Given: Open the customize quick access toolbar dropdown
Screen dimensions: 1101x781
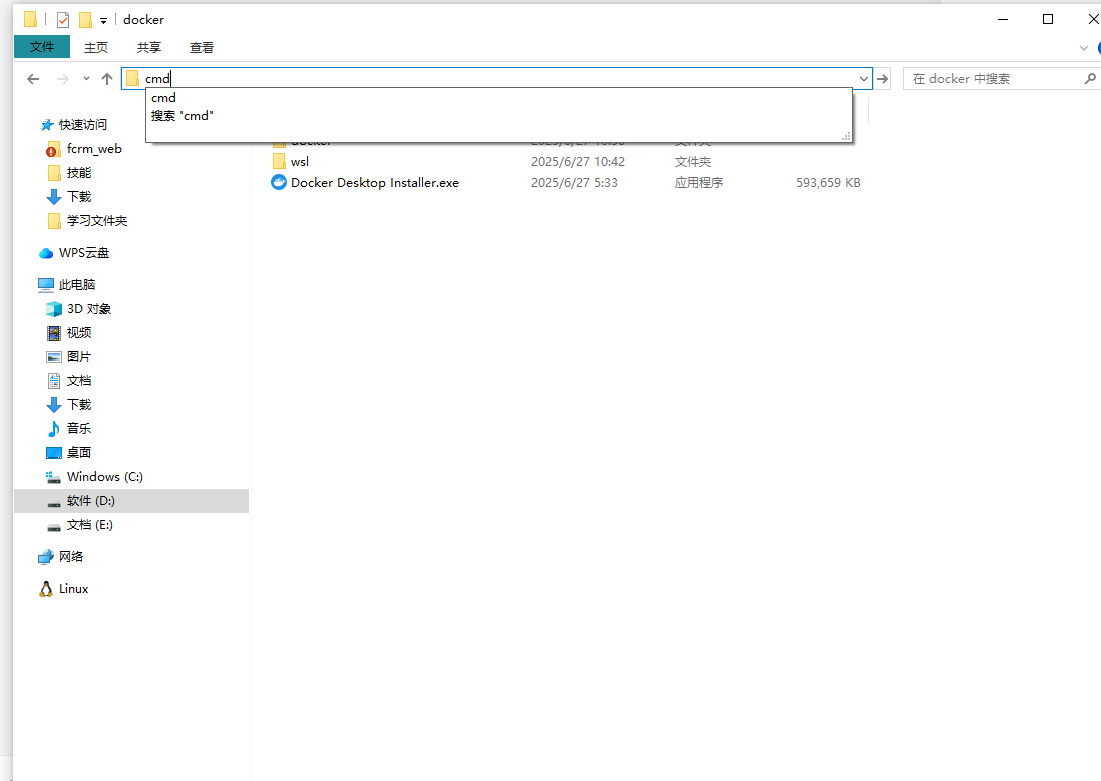Looking at the screenshot, I should click(103, 20).
